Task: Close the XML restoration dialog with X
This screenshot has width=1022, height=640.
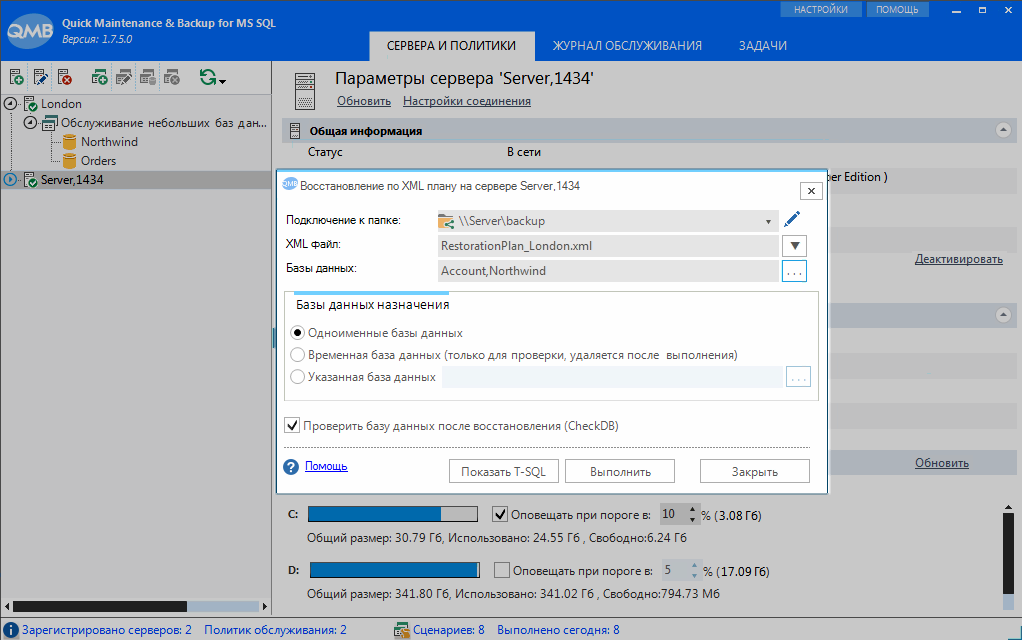Action: [x=811, y=191]
